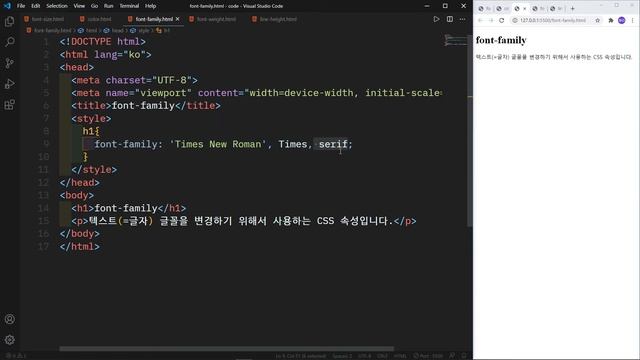640x360 pixels.
Task: Split the editor to the right
Action: point(449,19)
